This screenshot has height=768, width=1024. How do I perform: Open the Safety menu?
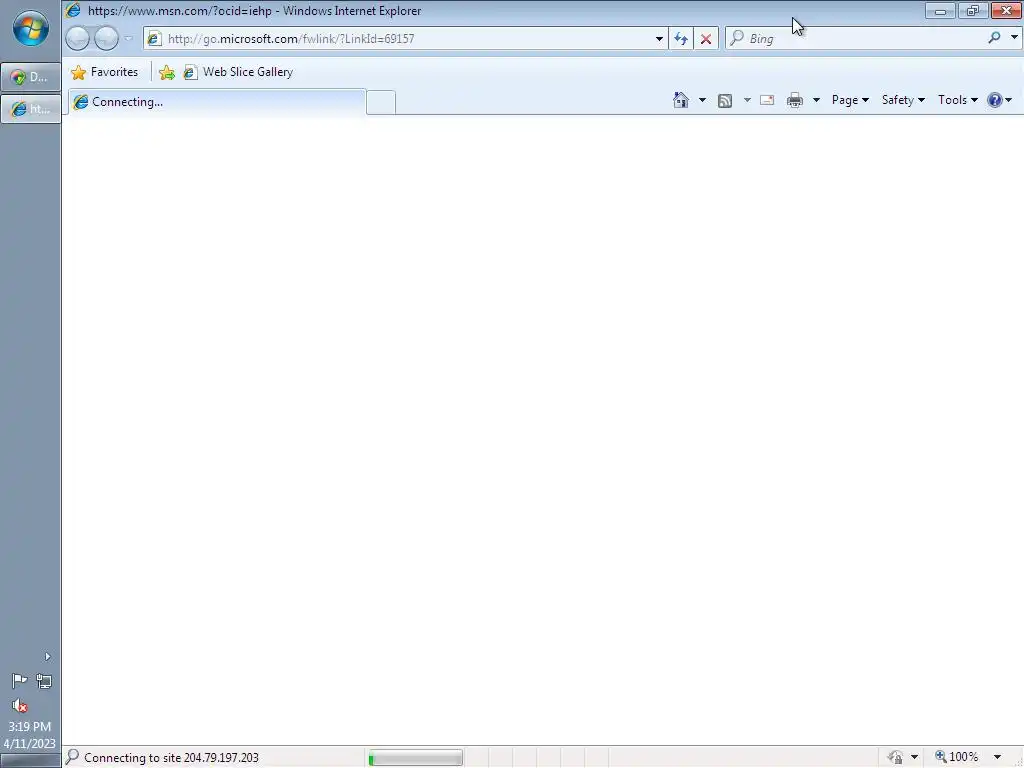[x=903, y=100]
